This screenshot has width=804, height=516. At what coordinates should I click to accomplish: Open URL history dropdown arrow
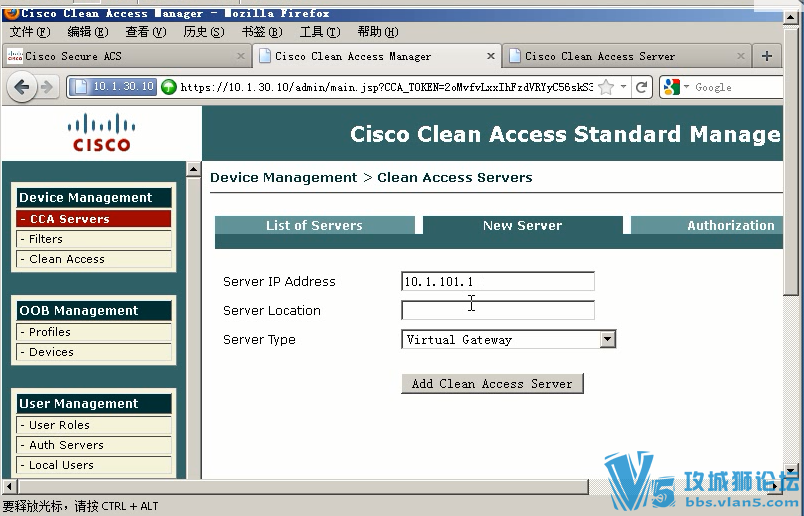point(623,87)
